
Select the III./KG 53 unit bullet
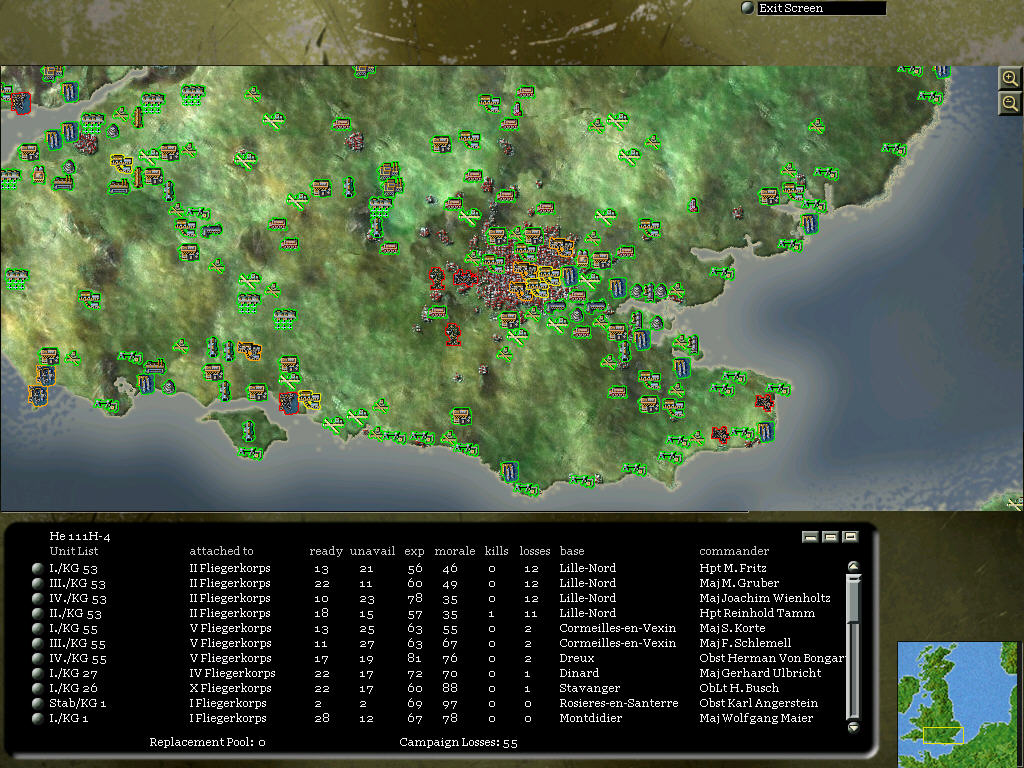[38, 583]
